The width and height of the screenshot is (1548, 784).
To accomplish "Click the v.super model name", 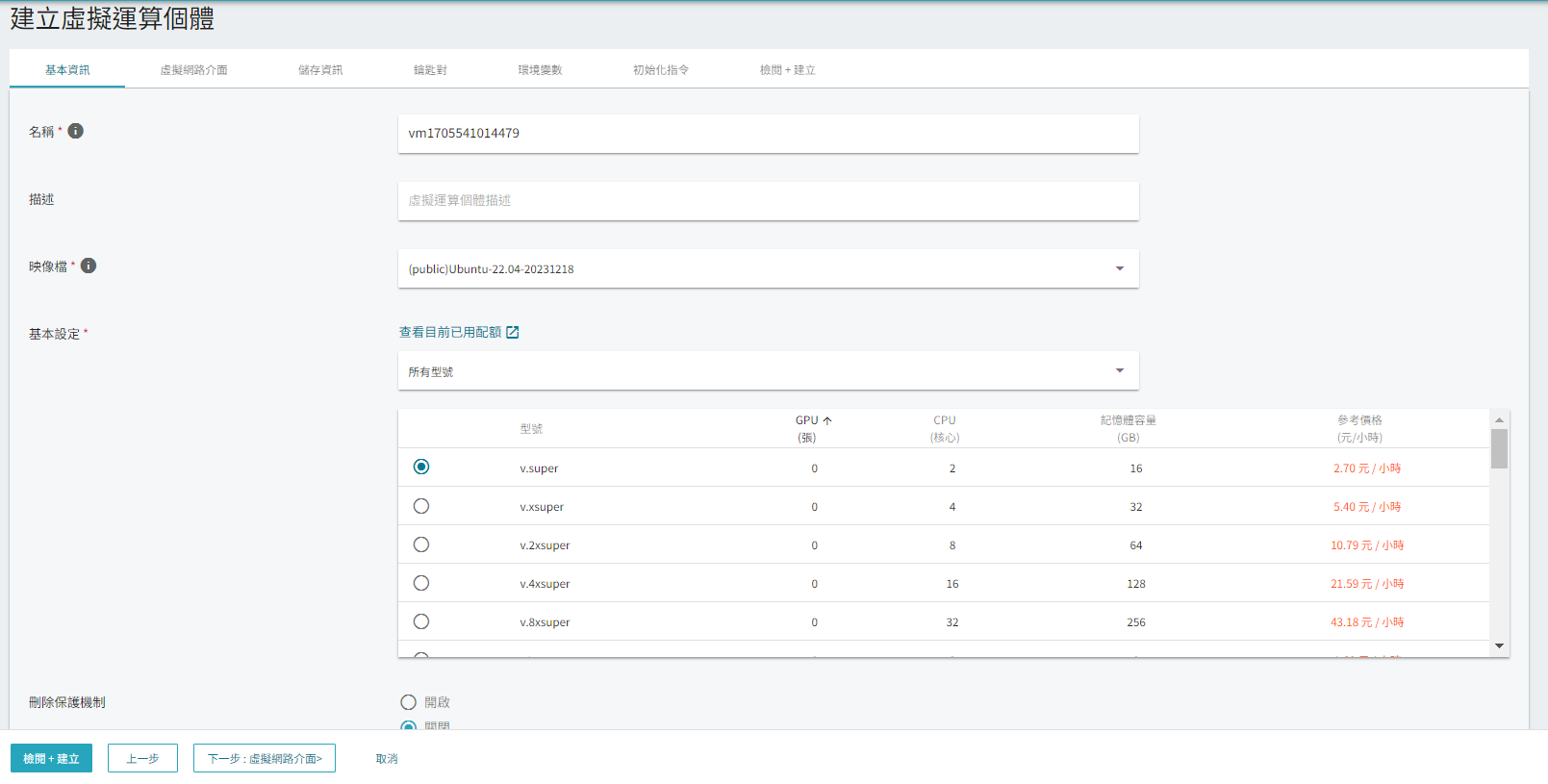I will tap(539, 468).
